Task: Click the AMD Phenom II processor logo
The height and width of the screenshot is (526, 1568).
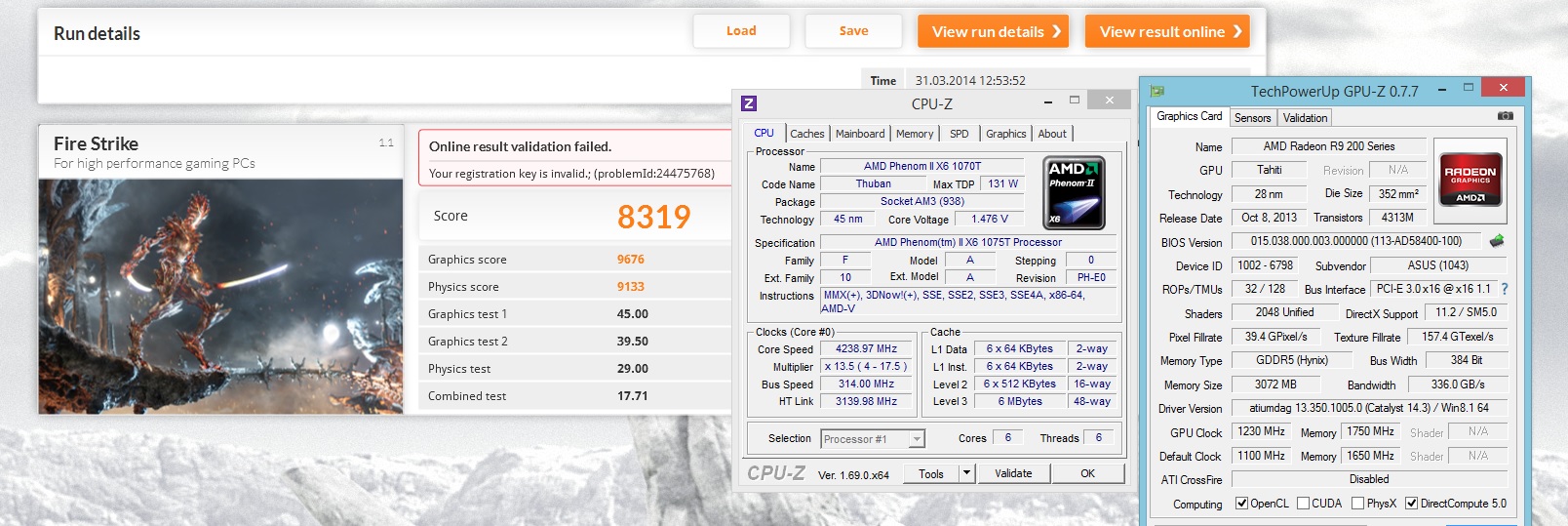Action: coord(1074,192)
